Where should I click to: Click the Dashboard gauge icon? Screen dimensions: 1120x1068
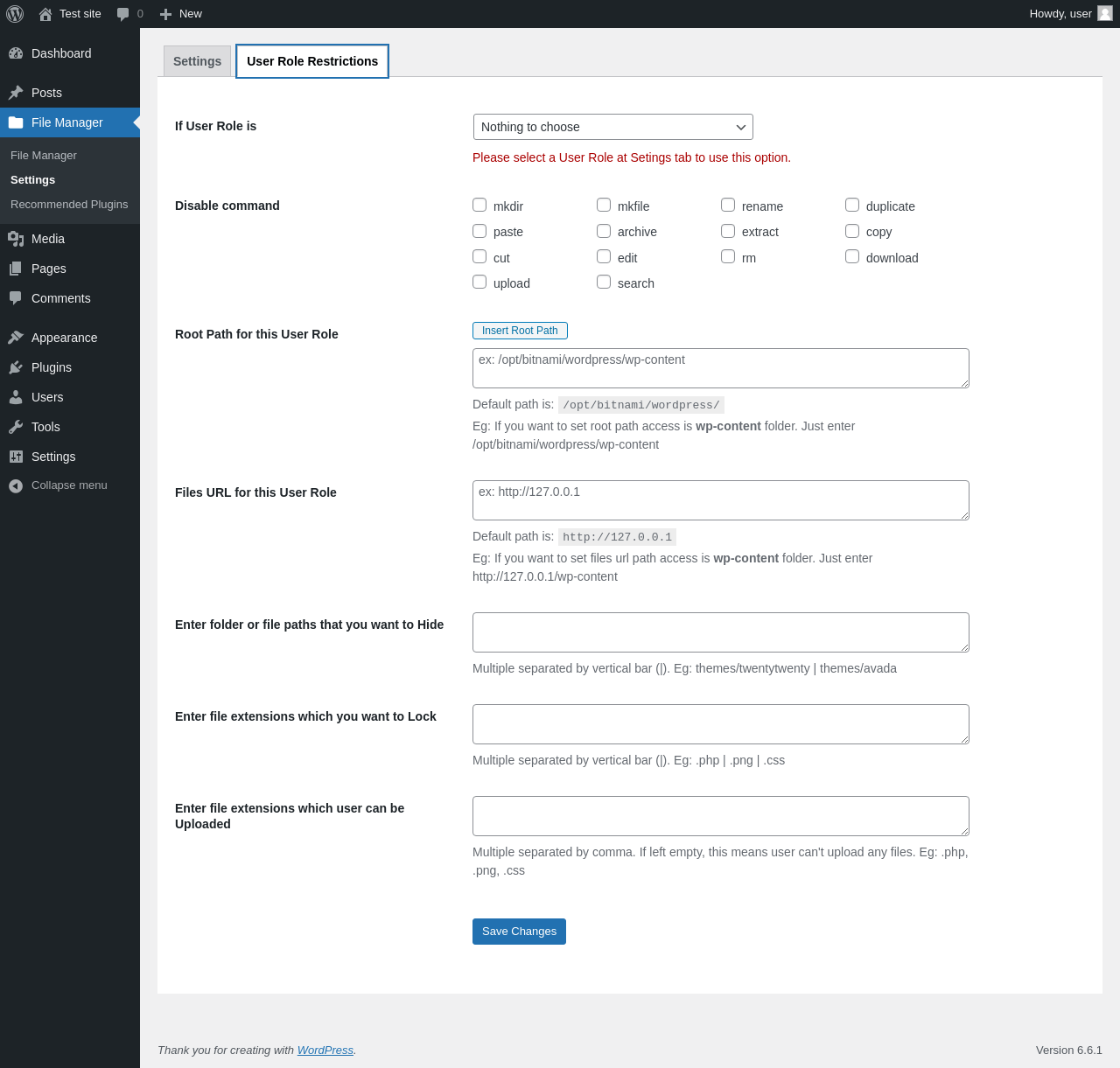pyautogui.click(x=16, y=53)
